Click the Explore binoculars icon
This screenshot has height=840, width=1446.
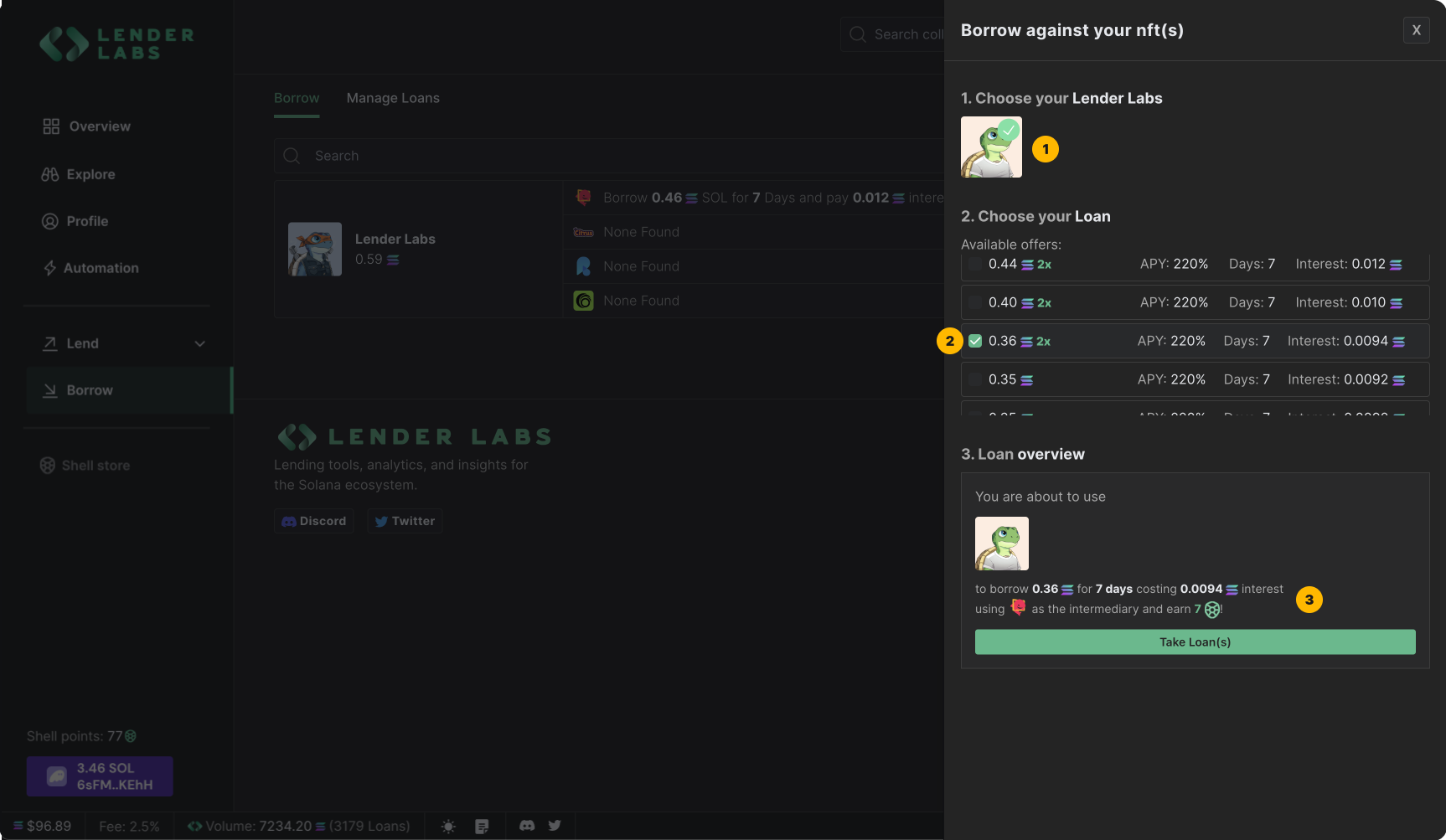pos(50,174)
